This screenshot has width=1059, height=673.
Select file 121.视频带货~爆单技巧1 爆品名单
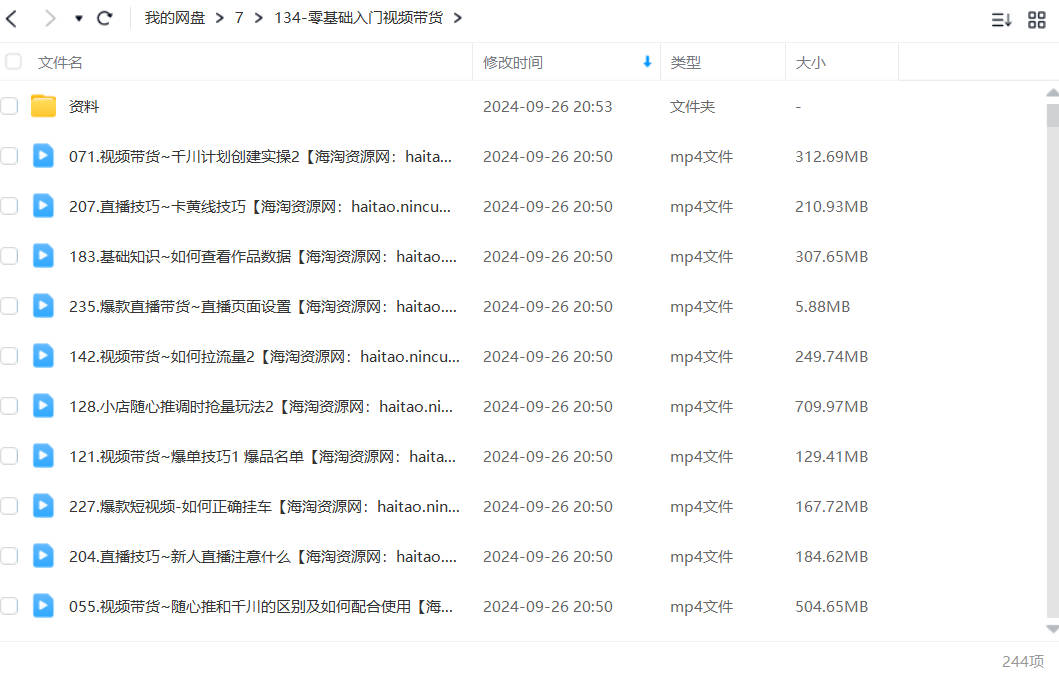262,457
